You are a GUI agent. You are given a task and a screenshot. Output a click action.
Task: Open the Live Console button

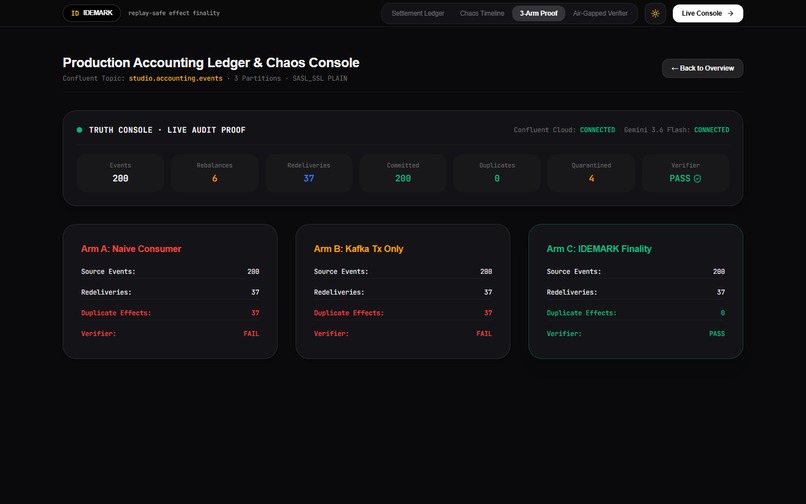[x=707, y=13]
